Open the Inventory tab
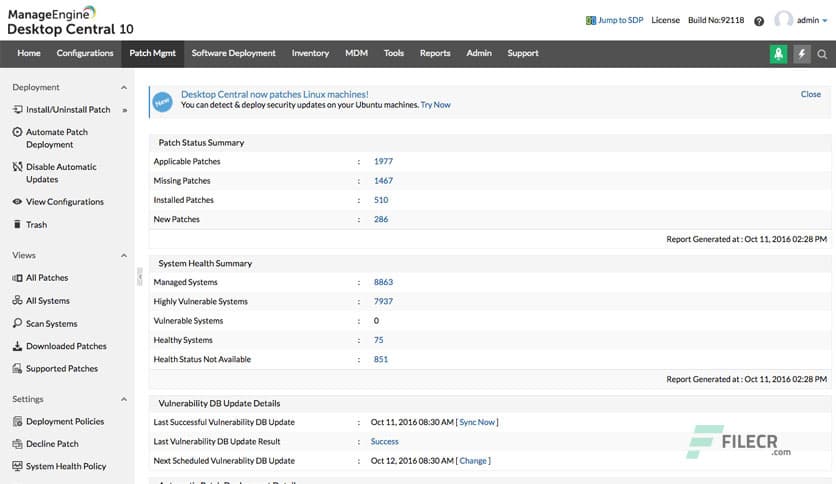Image resolution: width=836 pixels, height=484 pixels. 310,53
